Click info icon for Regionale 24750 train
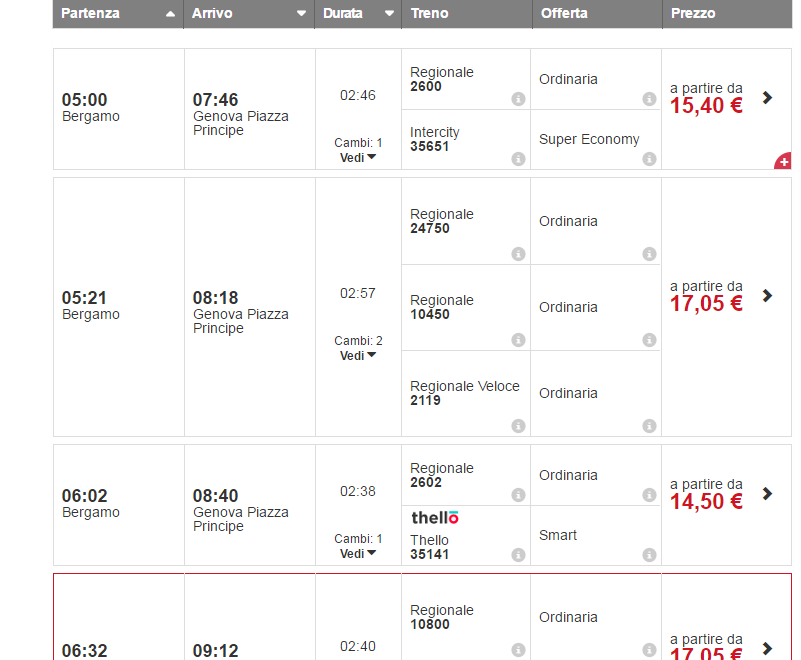The width and height of the screenshot is (801, 660). (x=518, y=254)
